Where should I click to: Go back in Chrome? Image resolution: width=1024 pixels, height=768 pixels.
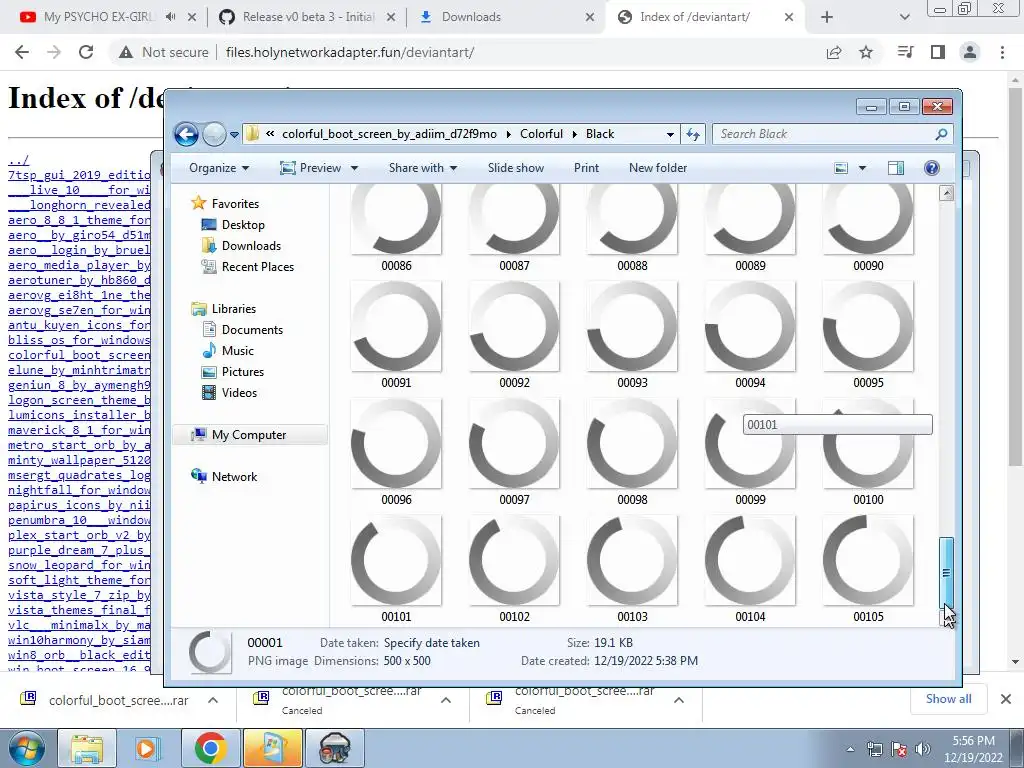22,52
